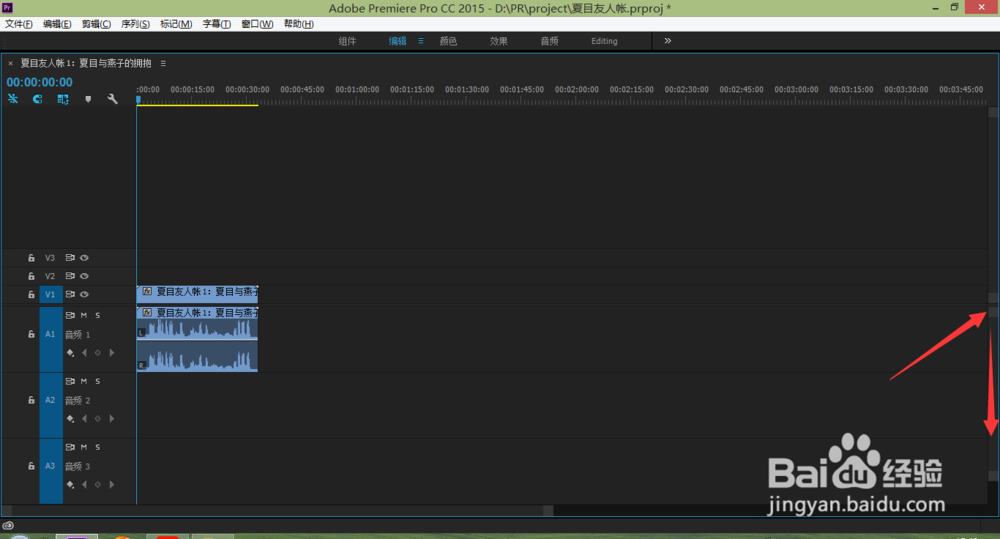Open sequence panel menu beside title

tap(163, 63)
